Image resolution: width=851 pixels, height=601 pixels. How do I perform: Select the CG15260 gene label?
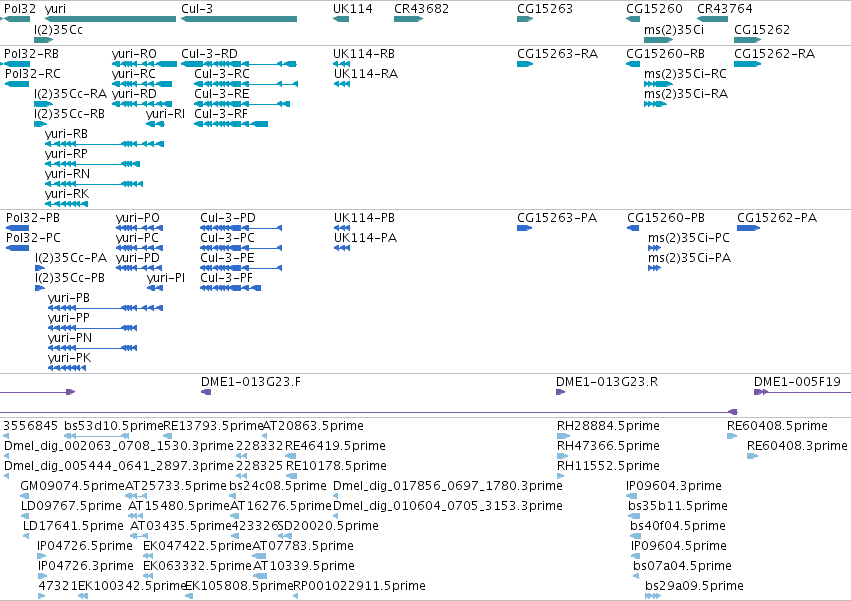coord(654,9)
